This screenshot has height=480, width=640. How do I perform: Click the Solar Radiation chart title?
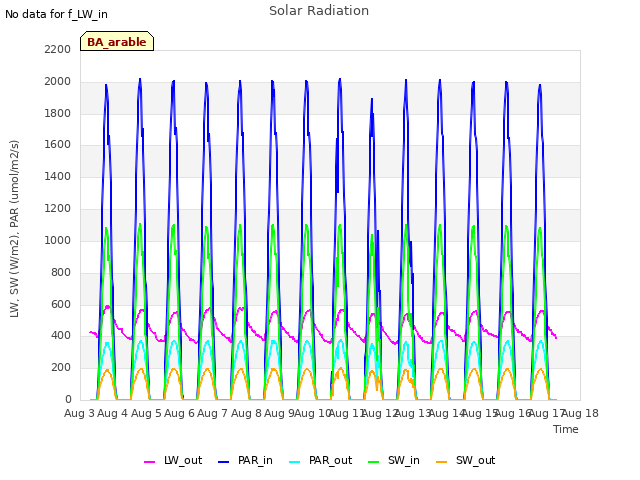319,11
